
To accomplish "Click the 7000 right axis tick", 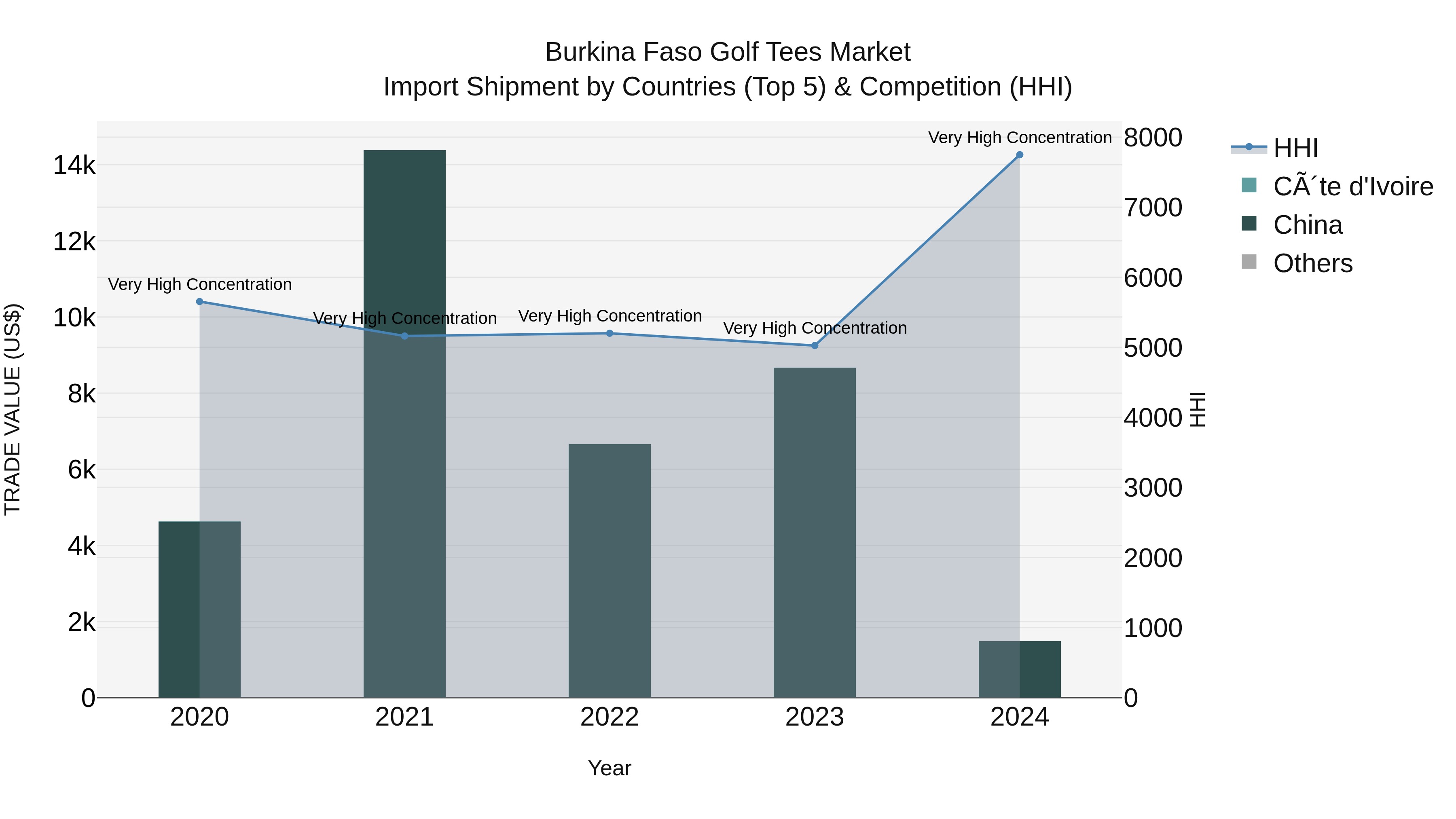I will tap(1153, 208).
